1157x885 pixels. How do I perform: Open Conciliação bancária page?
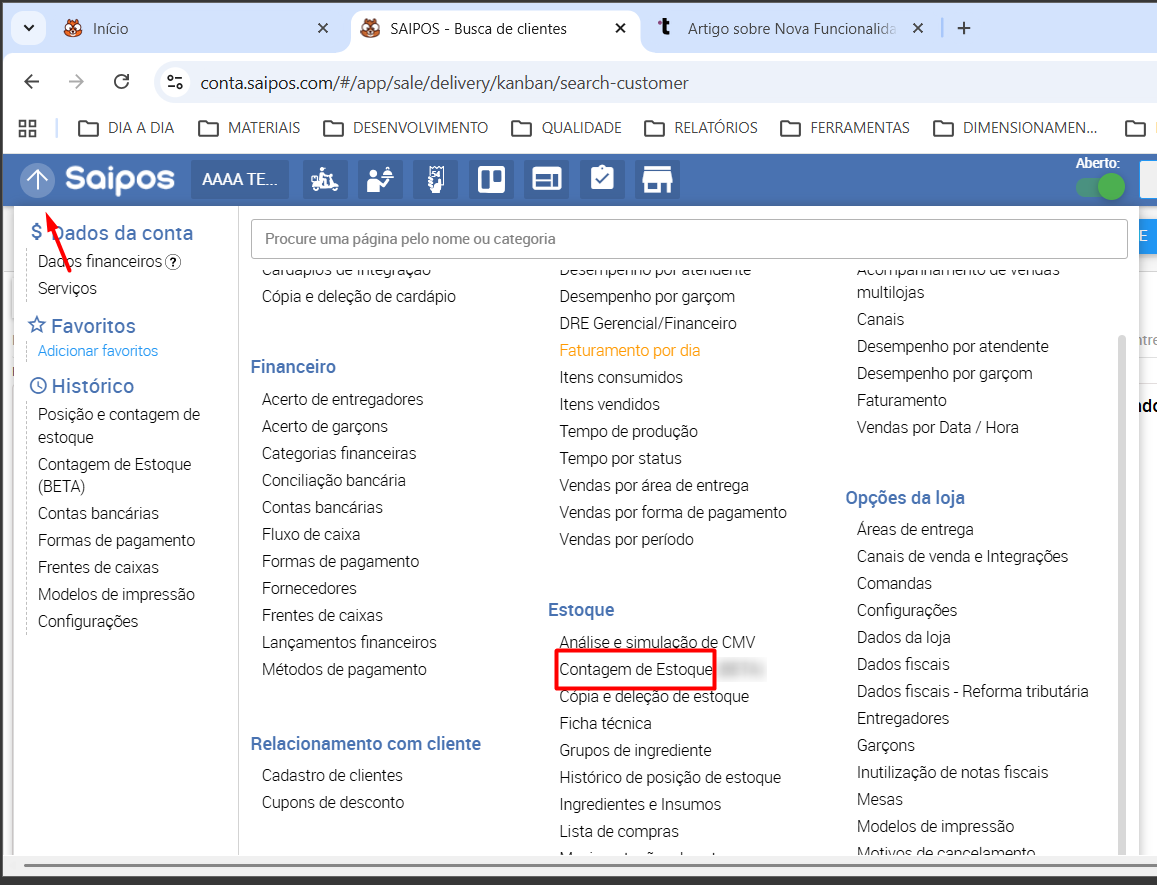[x=334, y=481]
